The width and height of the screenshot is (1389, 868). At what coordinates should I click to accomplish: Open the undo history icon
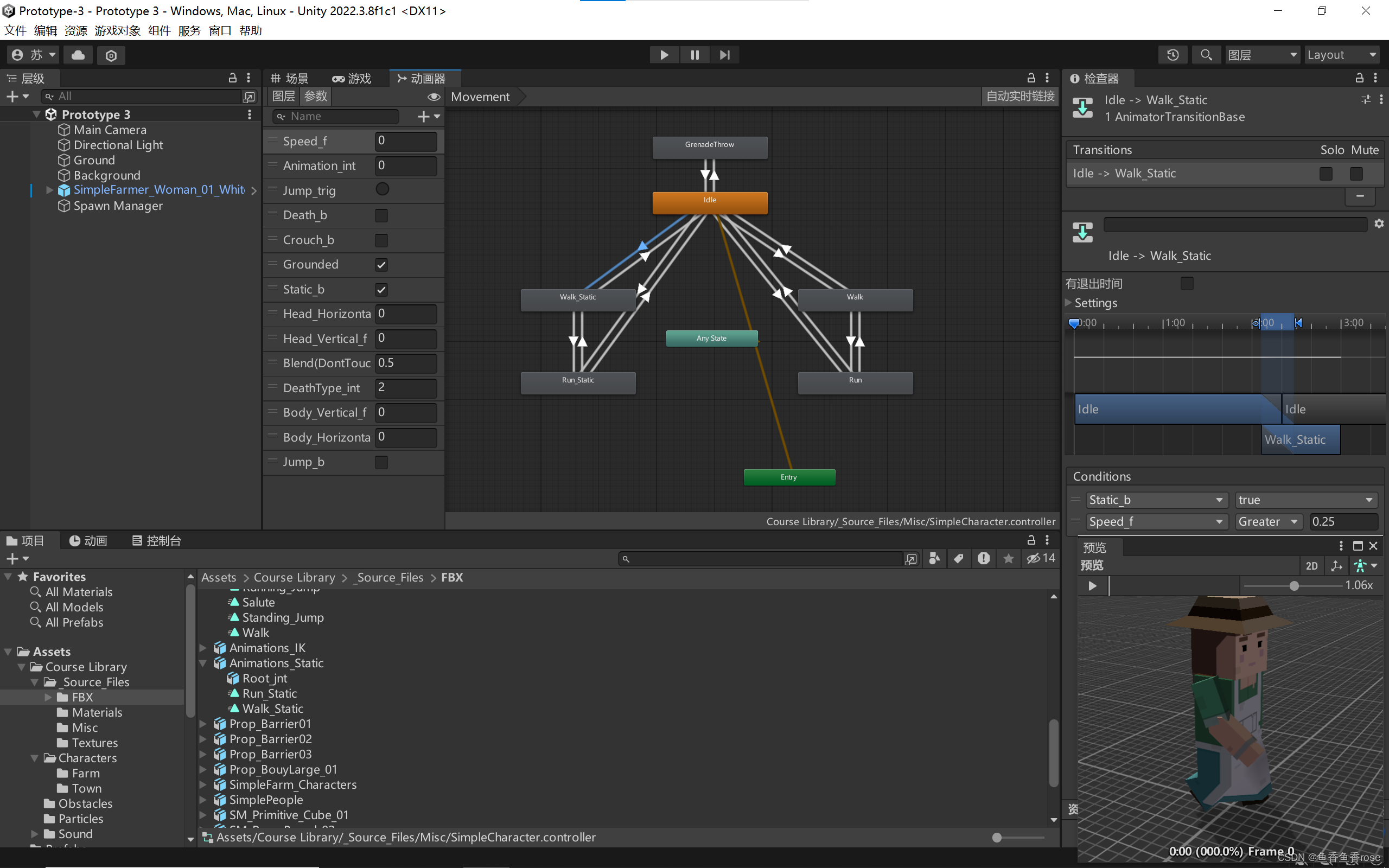point(1173,55)
